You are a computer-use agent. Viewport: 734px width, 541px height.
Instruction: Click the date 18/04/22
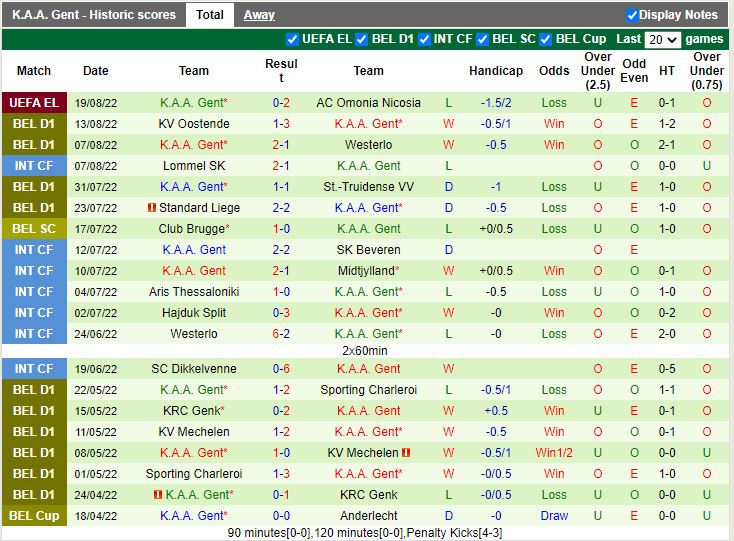tap(95, 516)
